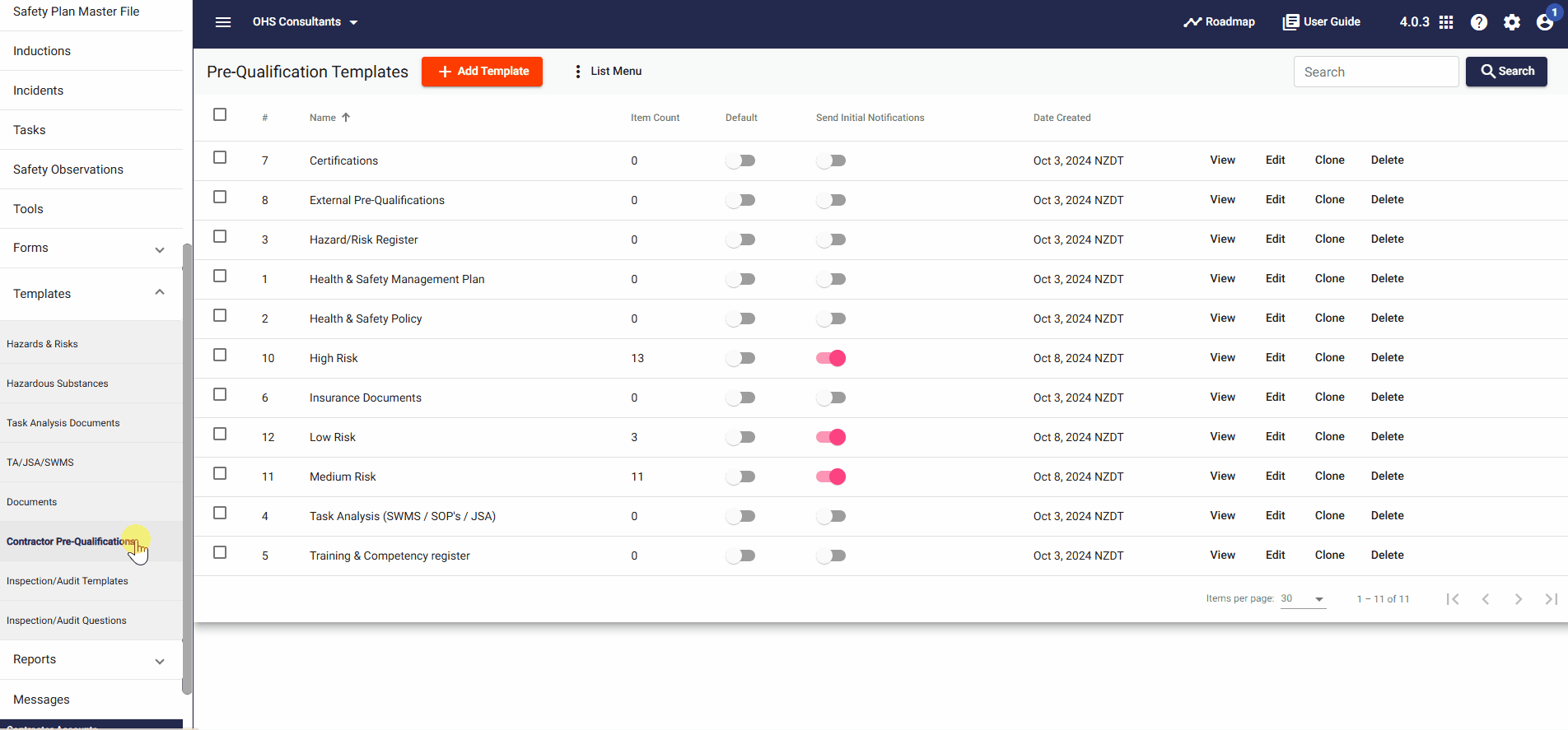Image resolution: width=1568 pixels, height=730 pixels.
Task: Delete the Health & Safety Management Plan template
Action: pyautogui.click(x=1387, y=279)
